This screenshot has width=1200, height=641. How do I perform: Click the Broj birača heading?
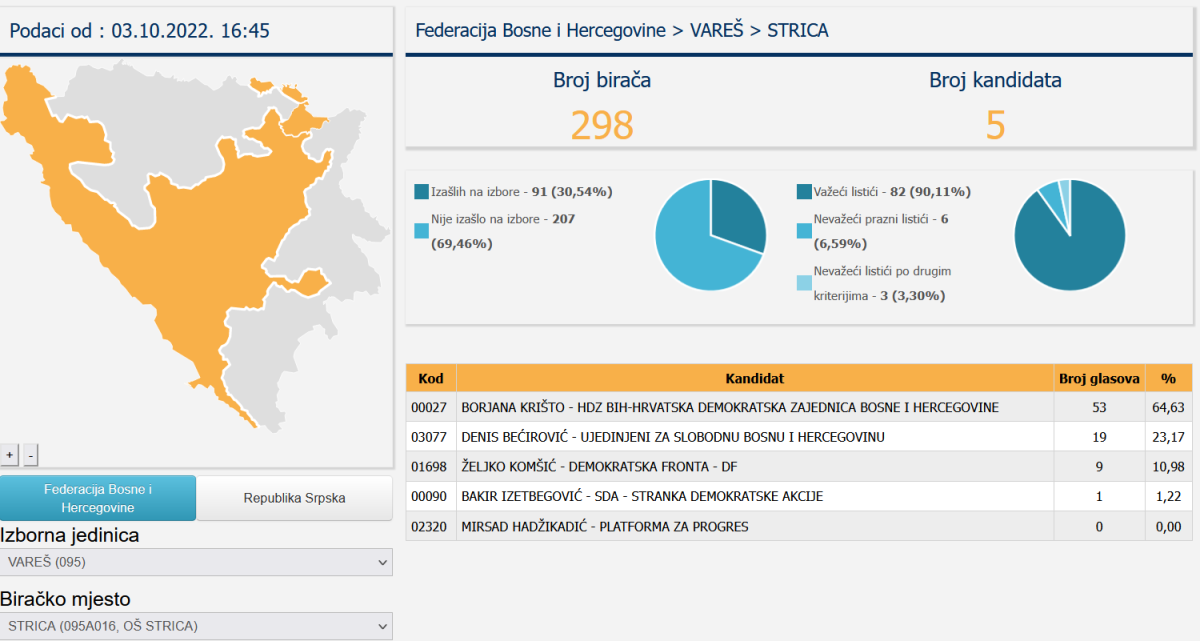coord(602,80)
